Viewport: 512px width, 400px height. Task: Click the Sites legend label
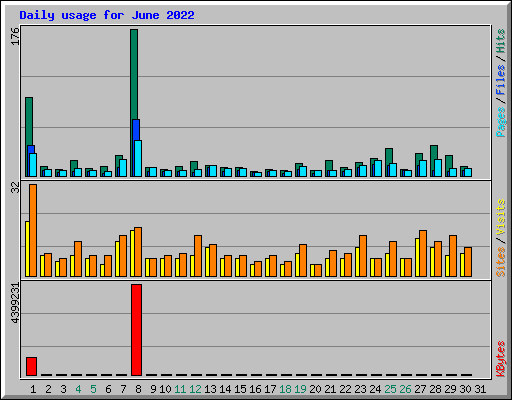(x=500, y=262)
